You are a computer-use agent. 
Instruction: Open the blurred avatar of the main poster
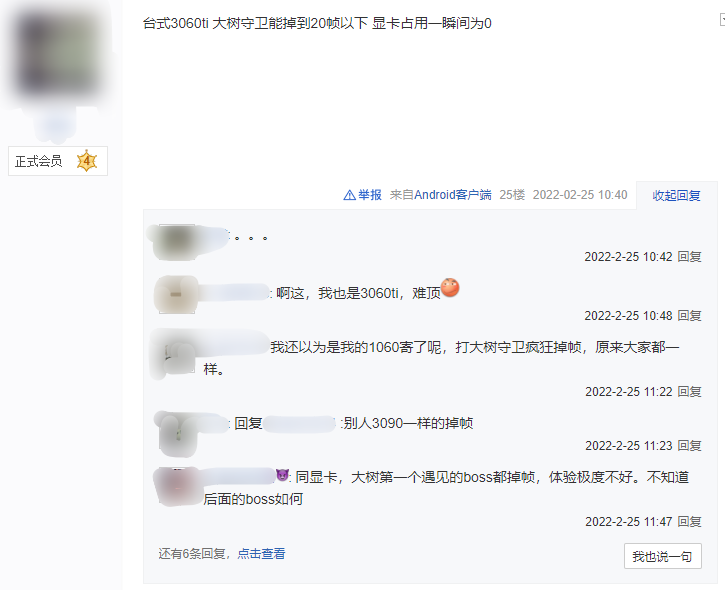59,53
